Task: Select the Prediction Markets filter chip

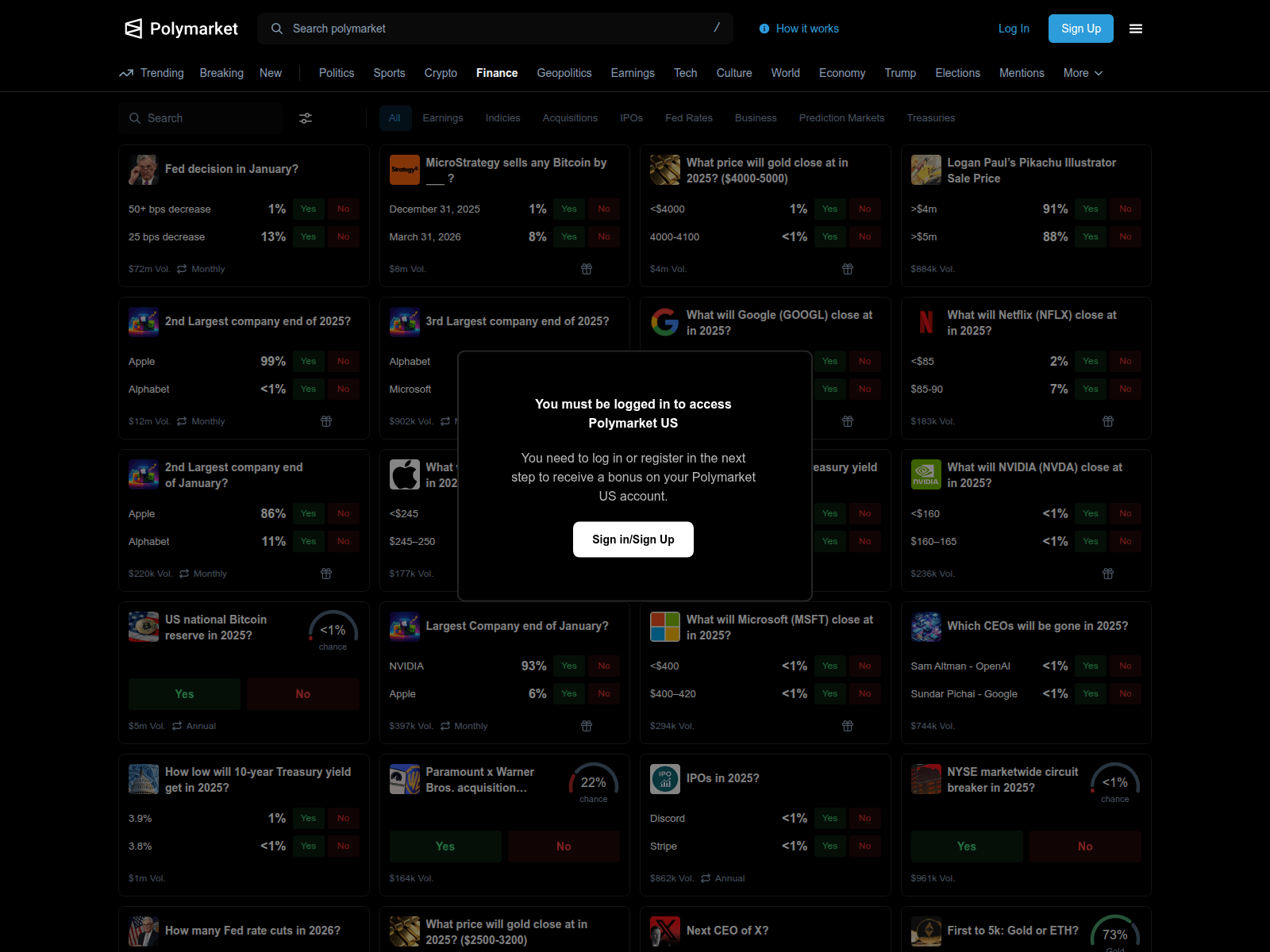Action: (841, 118)
